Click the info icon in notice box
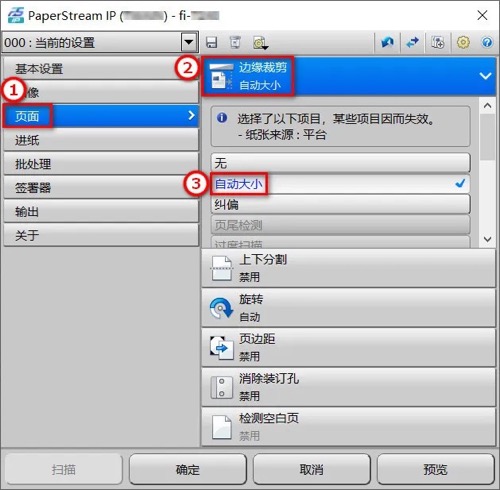The width and height of the screenshot is (500, 490). coord(222,118)
